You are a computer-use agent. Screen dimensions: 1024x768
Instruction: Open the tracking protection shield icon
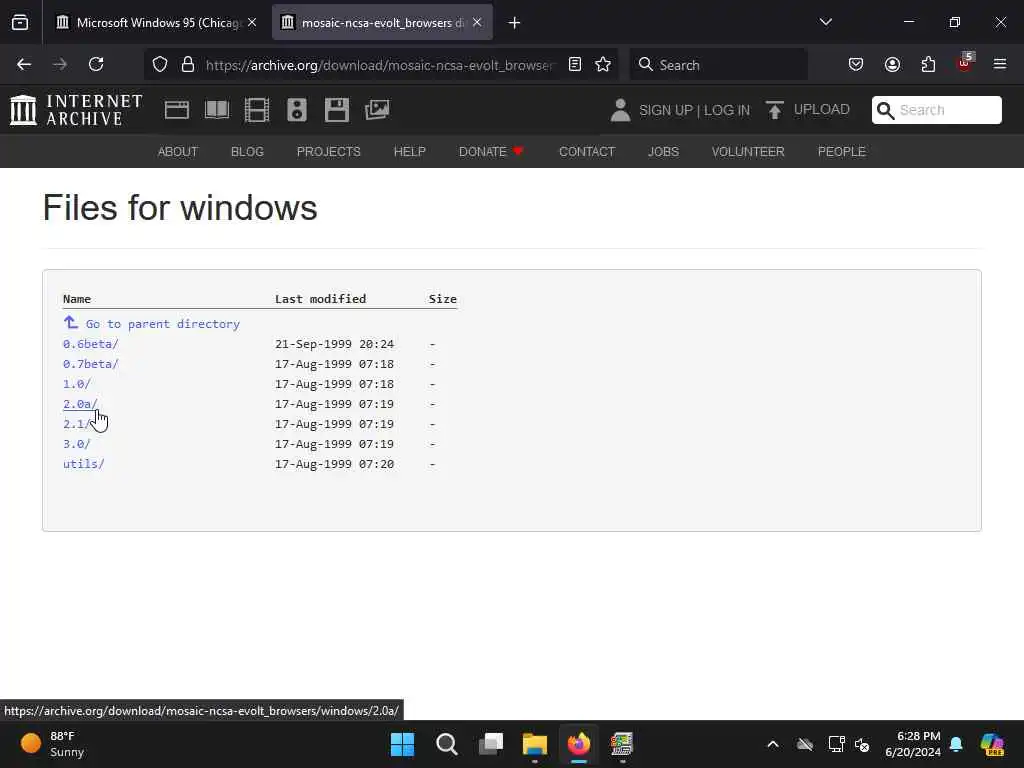point(160,64)
